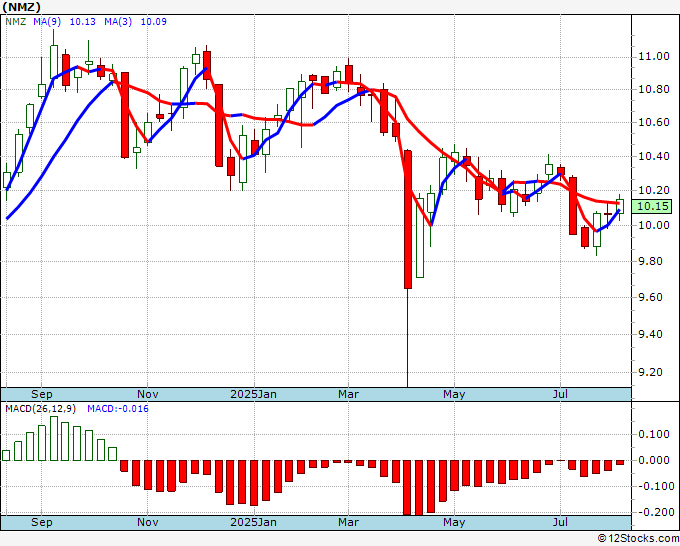680x546 pixels.
Task: Click the 10.60 price axis label
Action: tap(654, 122)
